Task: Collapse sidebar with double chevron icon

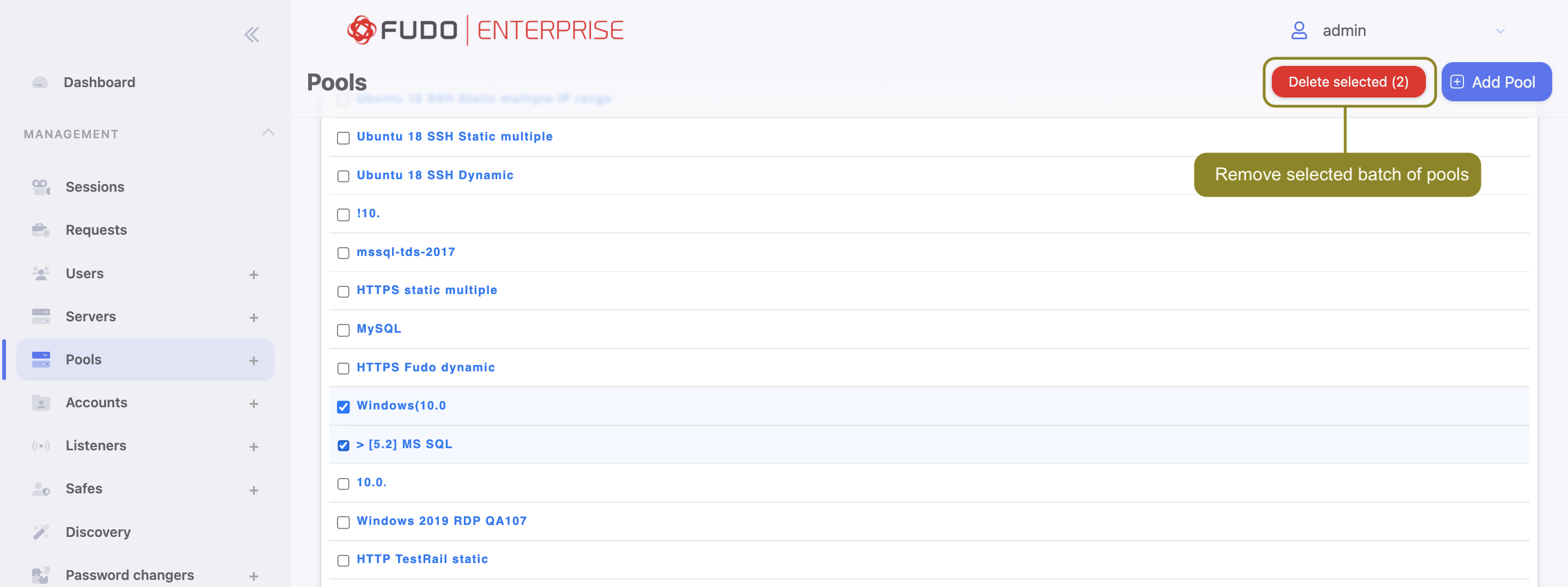Action: coord(252,35)
